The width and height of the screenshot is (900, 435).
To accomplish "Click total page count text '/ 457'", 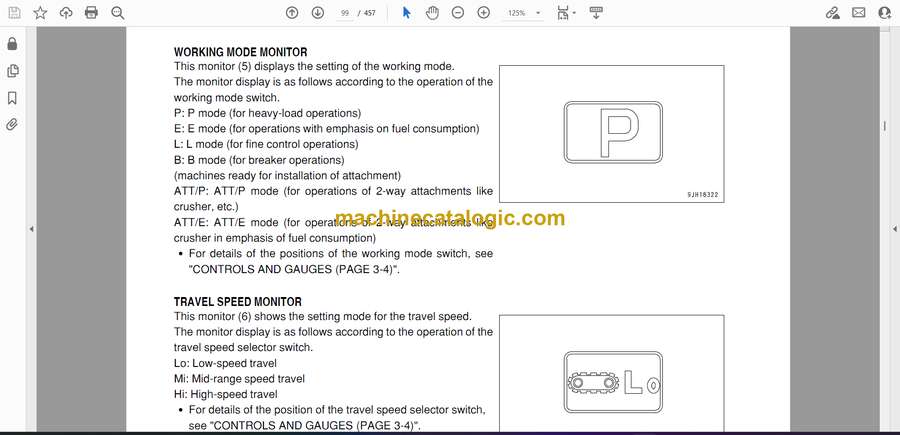I will 366,13.
